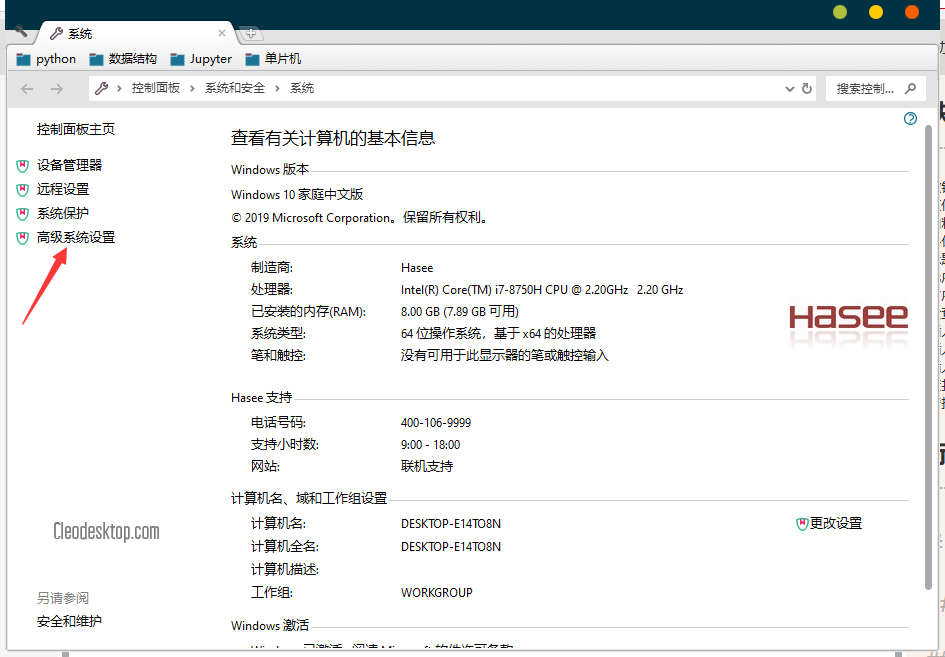
Task: Select 系统 in the breadcrumb
Action: (302, 88)
